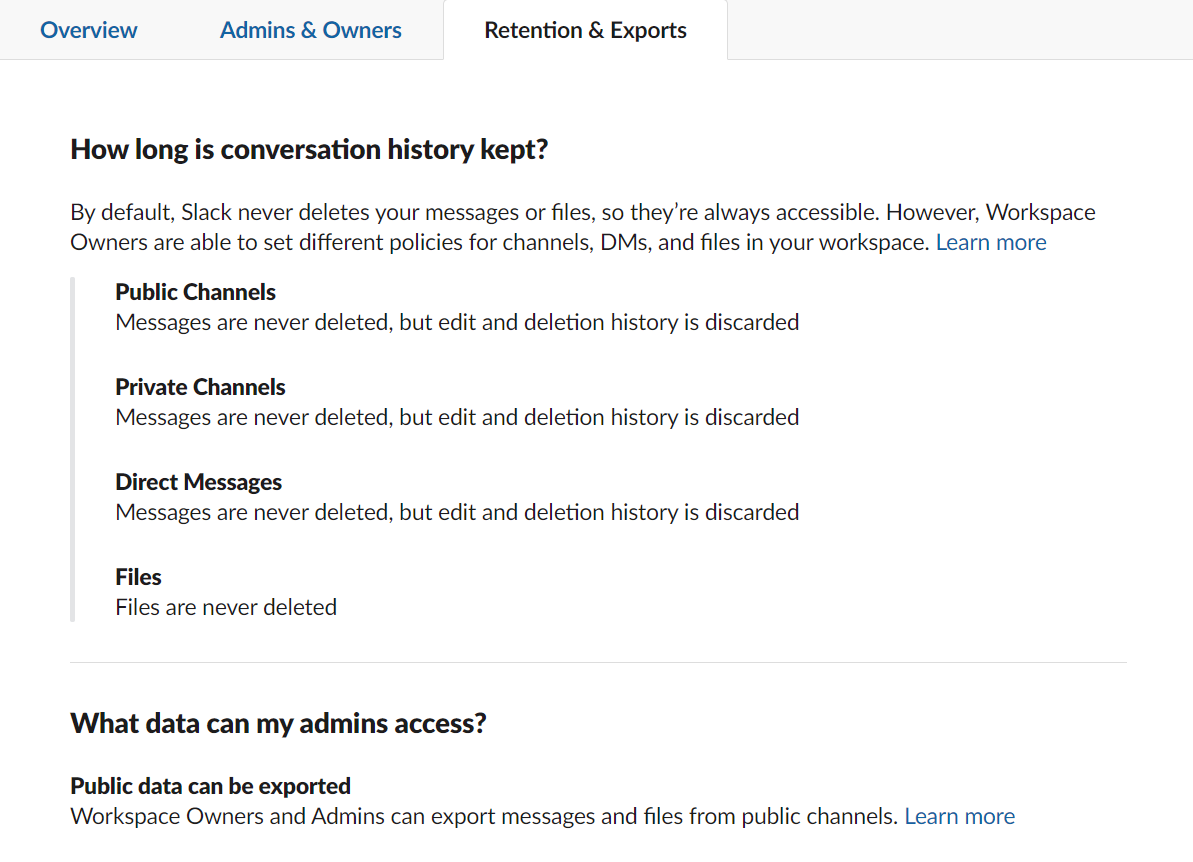The height and width of the screenshot is (862, 1193).
Task: Click the Direct Messages policy title
Action: 199,482
